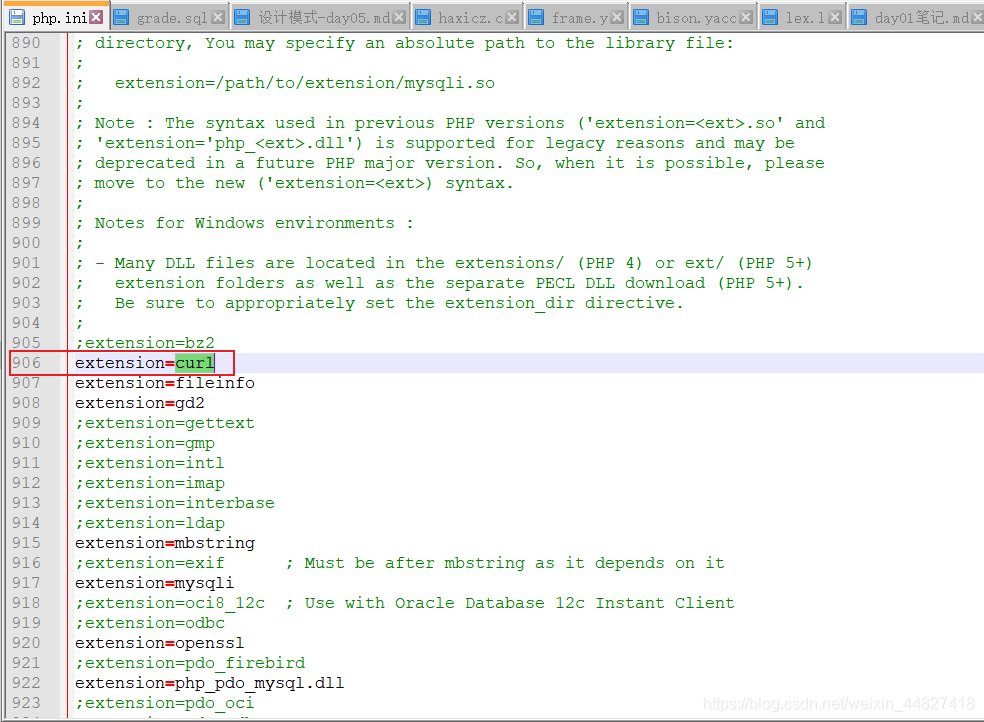Click the ';extension=intl' line

tap(150, 463)
